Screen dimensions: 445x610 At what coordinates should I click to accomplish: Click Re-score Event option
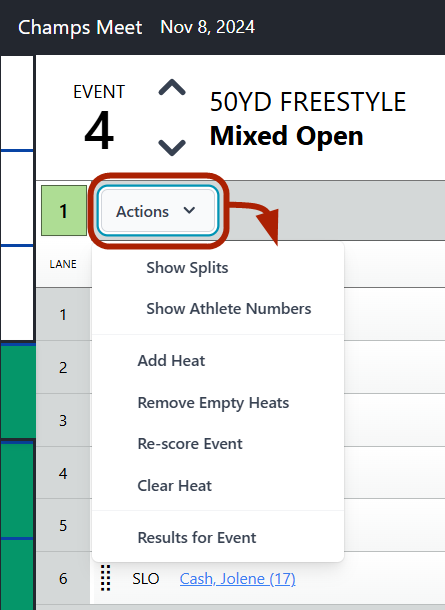coord(190,444)
